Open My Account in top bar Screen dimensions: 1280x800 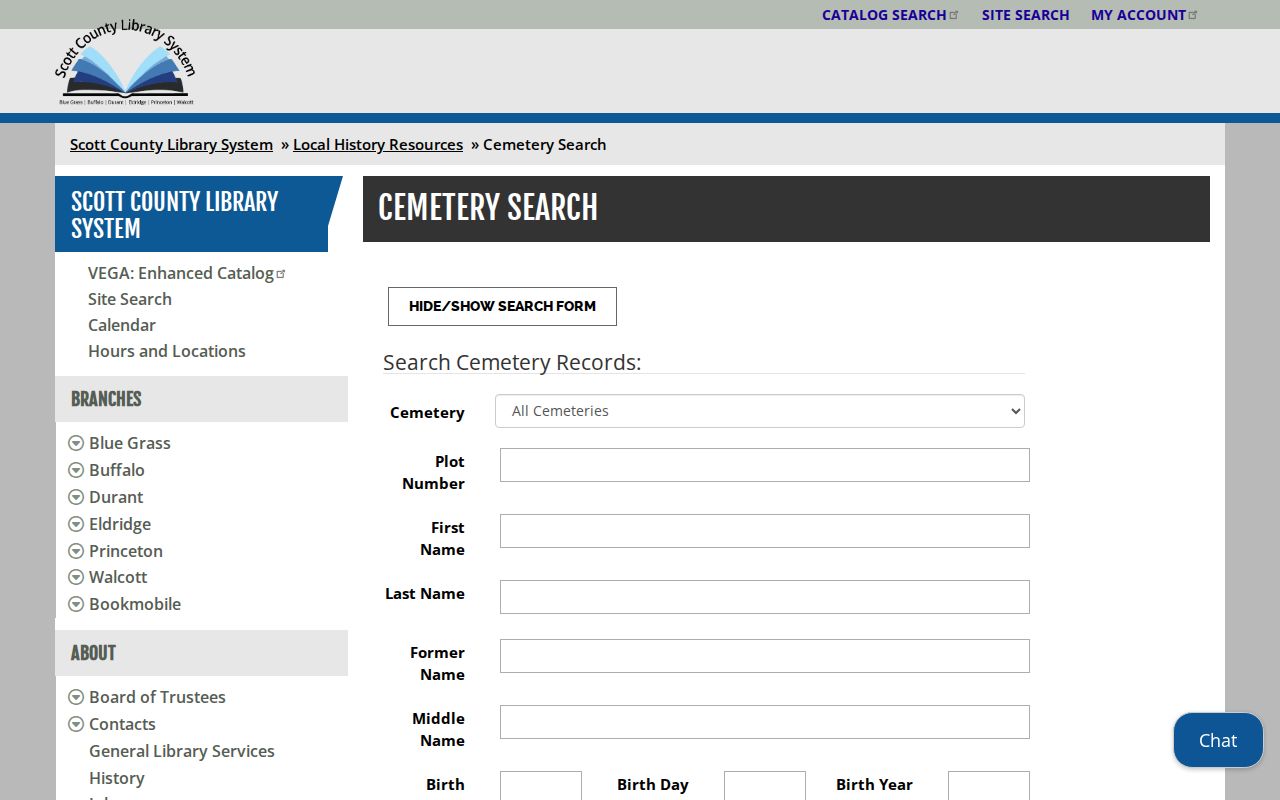[x=1144, y=15]
